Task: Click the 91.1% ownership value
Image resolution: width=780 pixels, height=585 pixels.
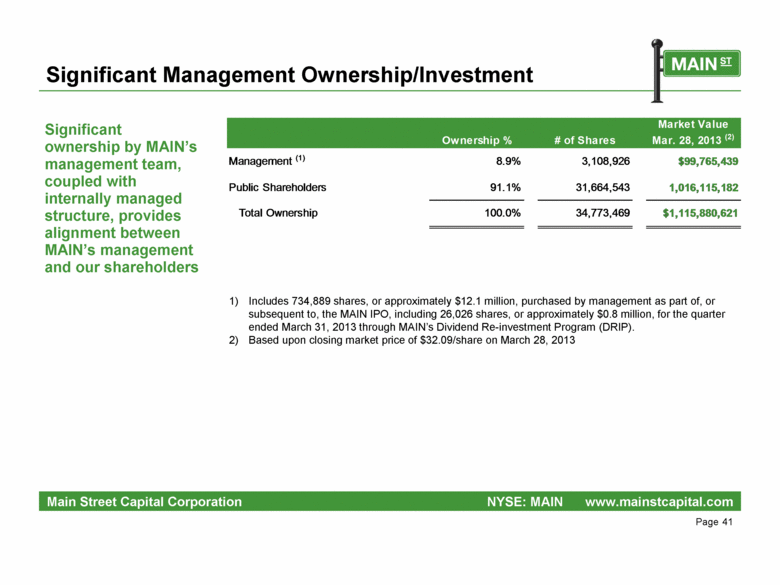Action: (x=505, y=188)
